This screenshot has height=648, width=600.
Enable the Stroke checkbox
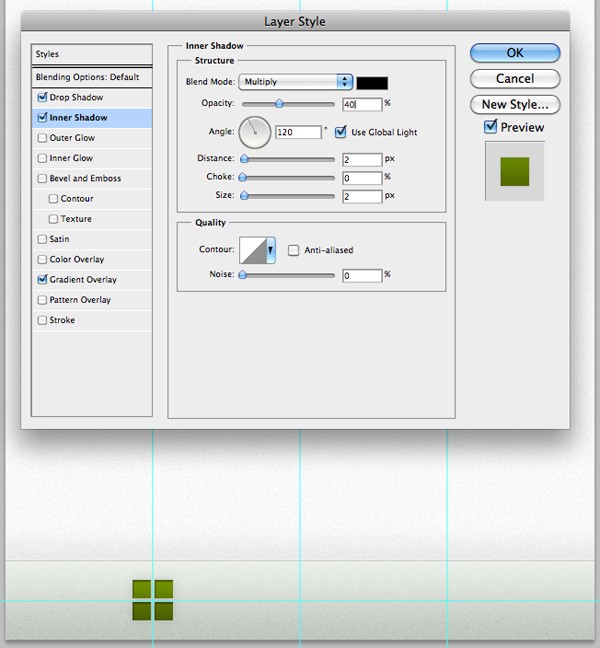tap(42, 320)
